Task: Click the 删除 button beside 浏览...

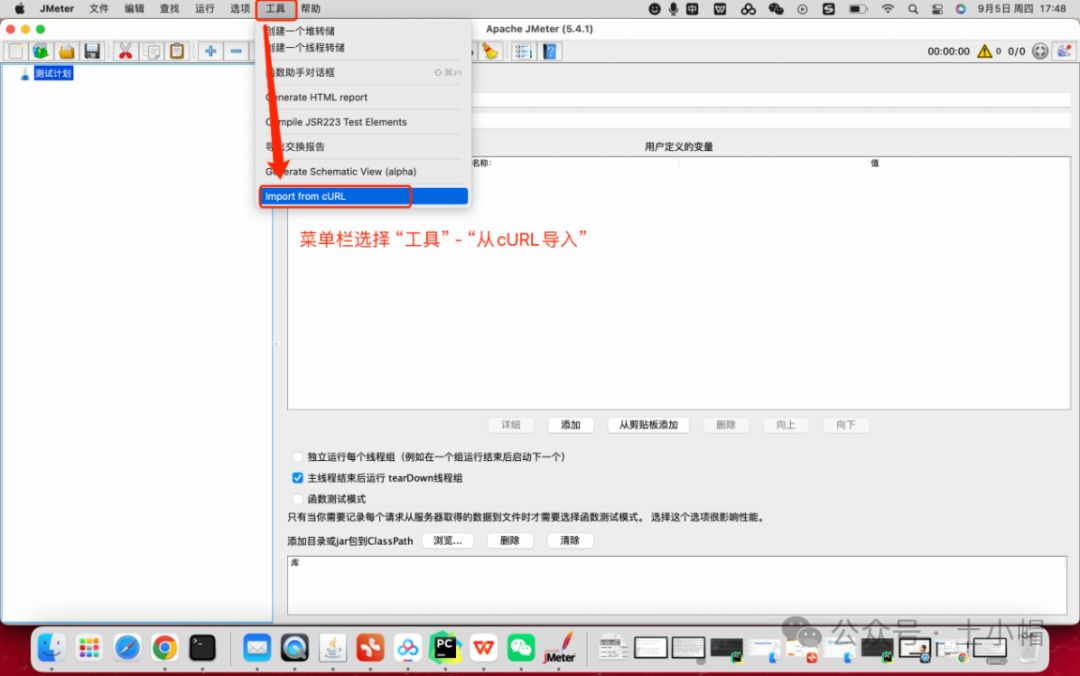Action: point(510,541)
